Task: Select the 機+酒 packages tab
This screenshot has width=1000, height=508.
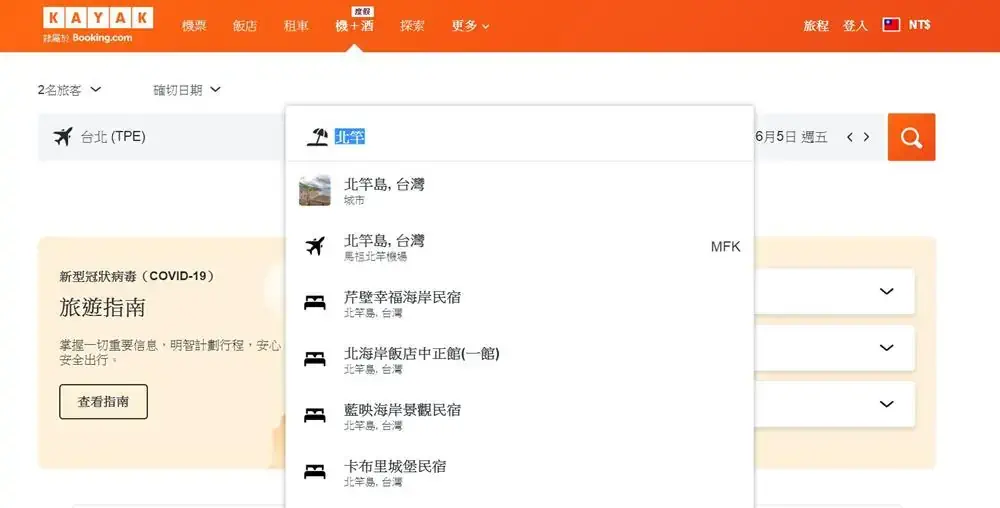Action: coord(355,26)
